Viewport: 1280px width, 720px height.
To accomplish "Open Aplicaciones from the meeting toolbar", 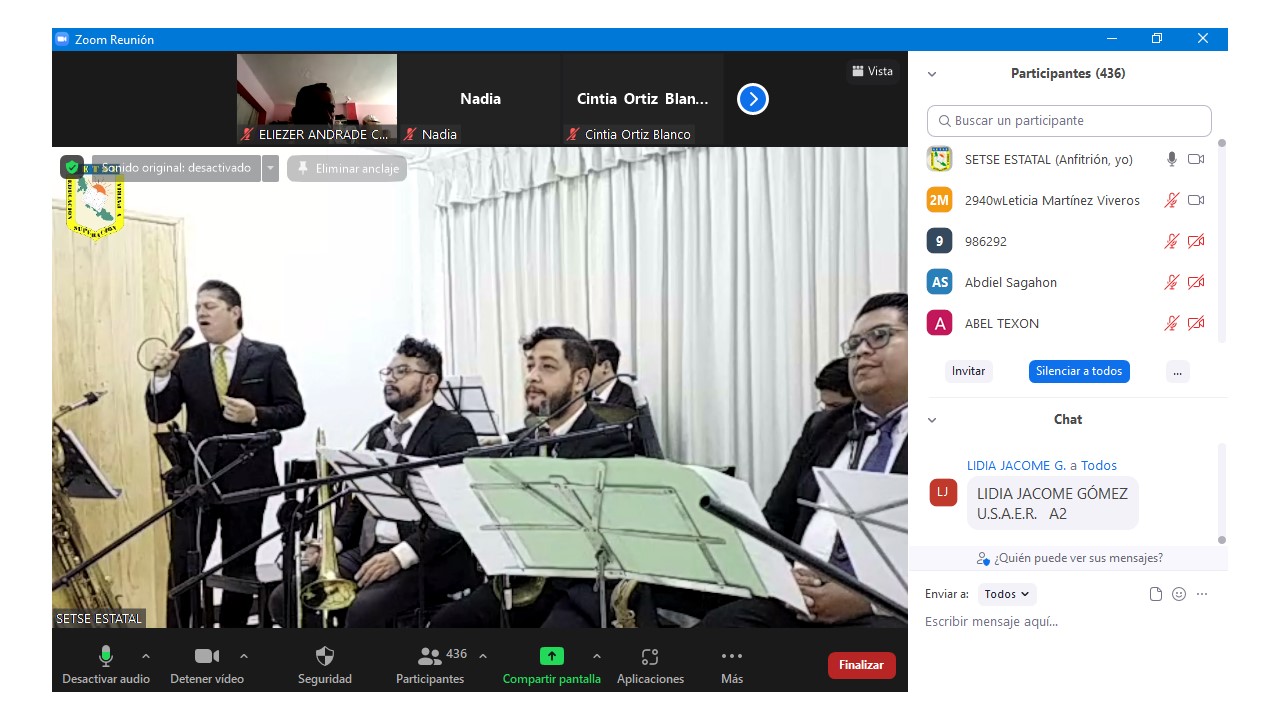I will [650, 657].
